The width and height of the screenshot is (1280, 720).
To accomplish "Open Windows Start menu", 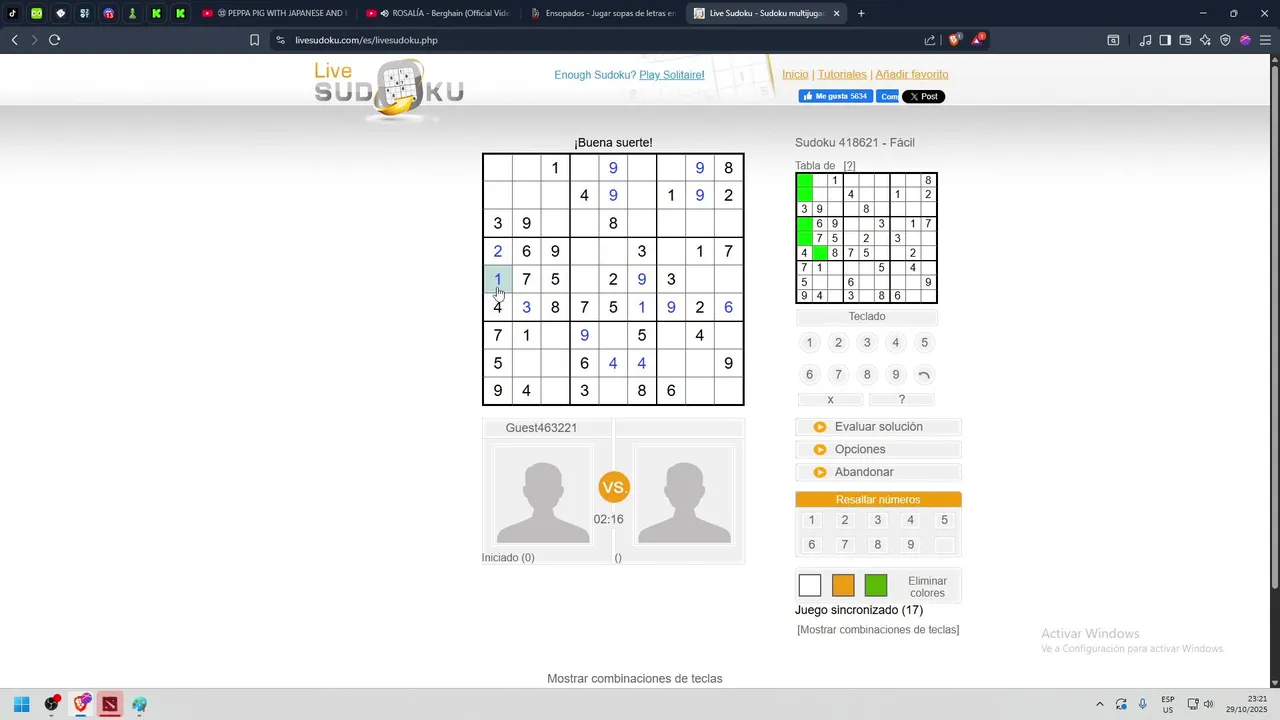I will (22, 704).
